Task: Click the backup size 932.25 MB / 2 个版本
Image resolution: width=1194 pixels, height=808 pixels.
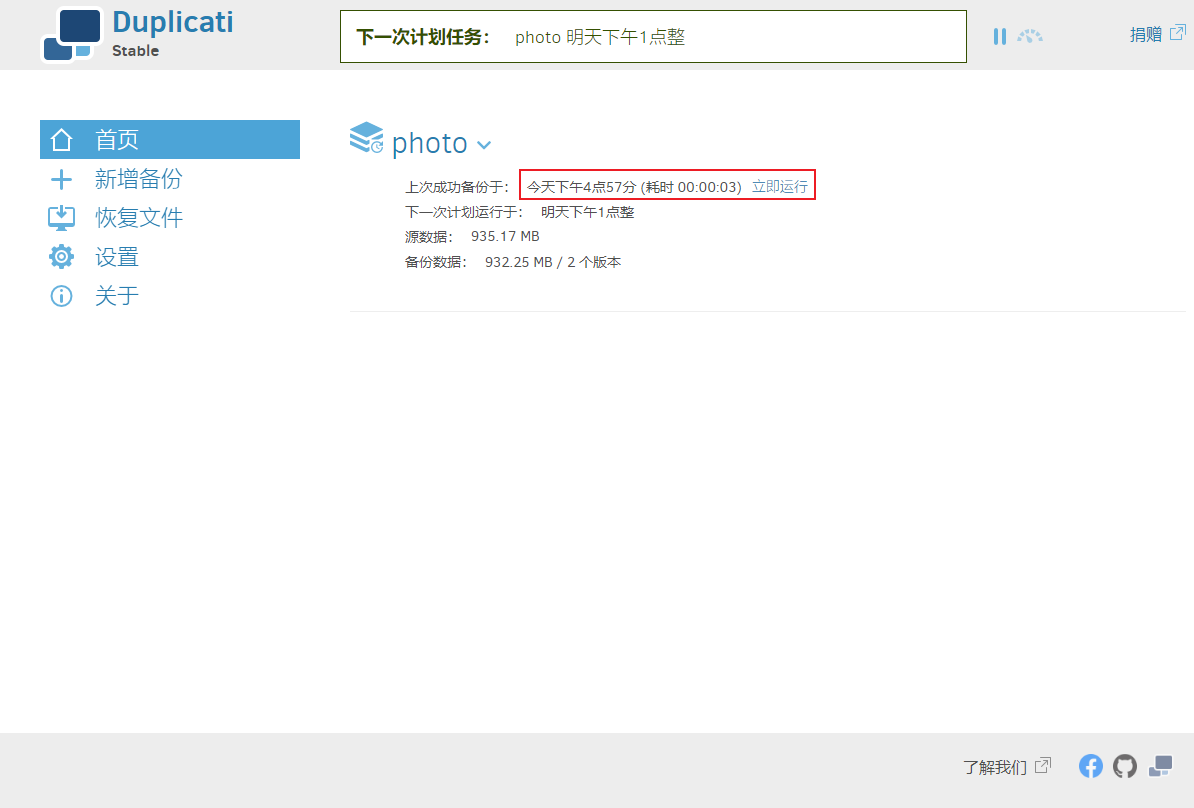Action: click(x=553, y=262)
